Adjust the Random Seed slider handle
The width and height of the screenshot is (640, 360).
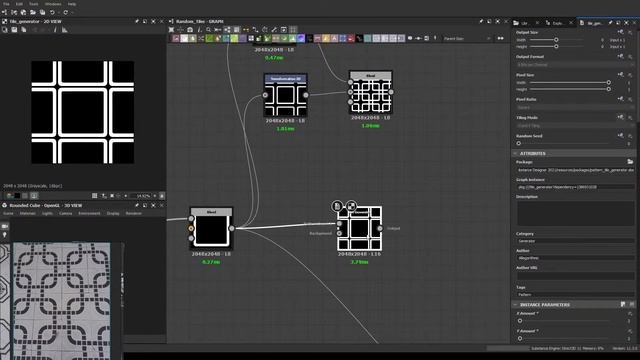coord(519,143)
